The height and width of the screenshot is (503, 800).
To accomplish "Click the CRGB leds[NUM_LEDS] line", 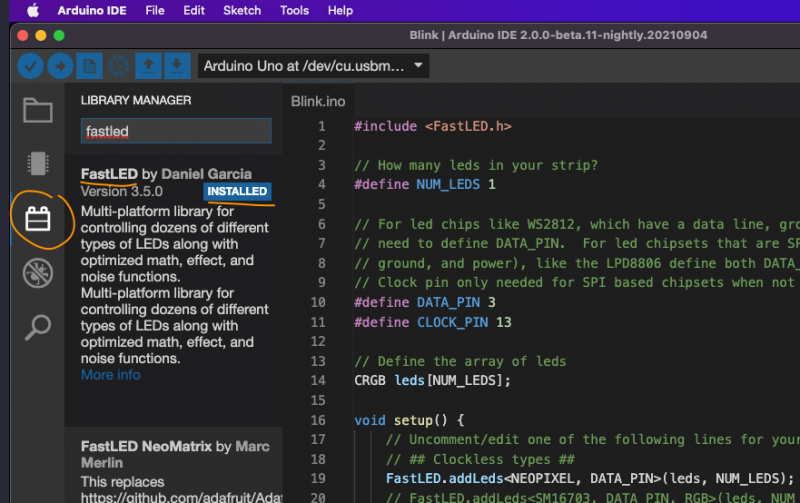I will click(x=432, y=381).
